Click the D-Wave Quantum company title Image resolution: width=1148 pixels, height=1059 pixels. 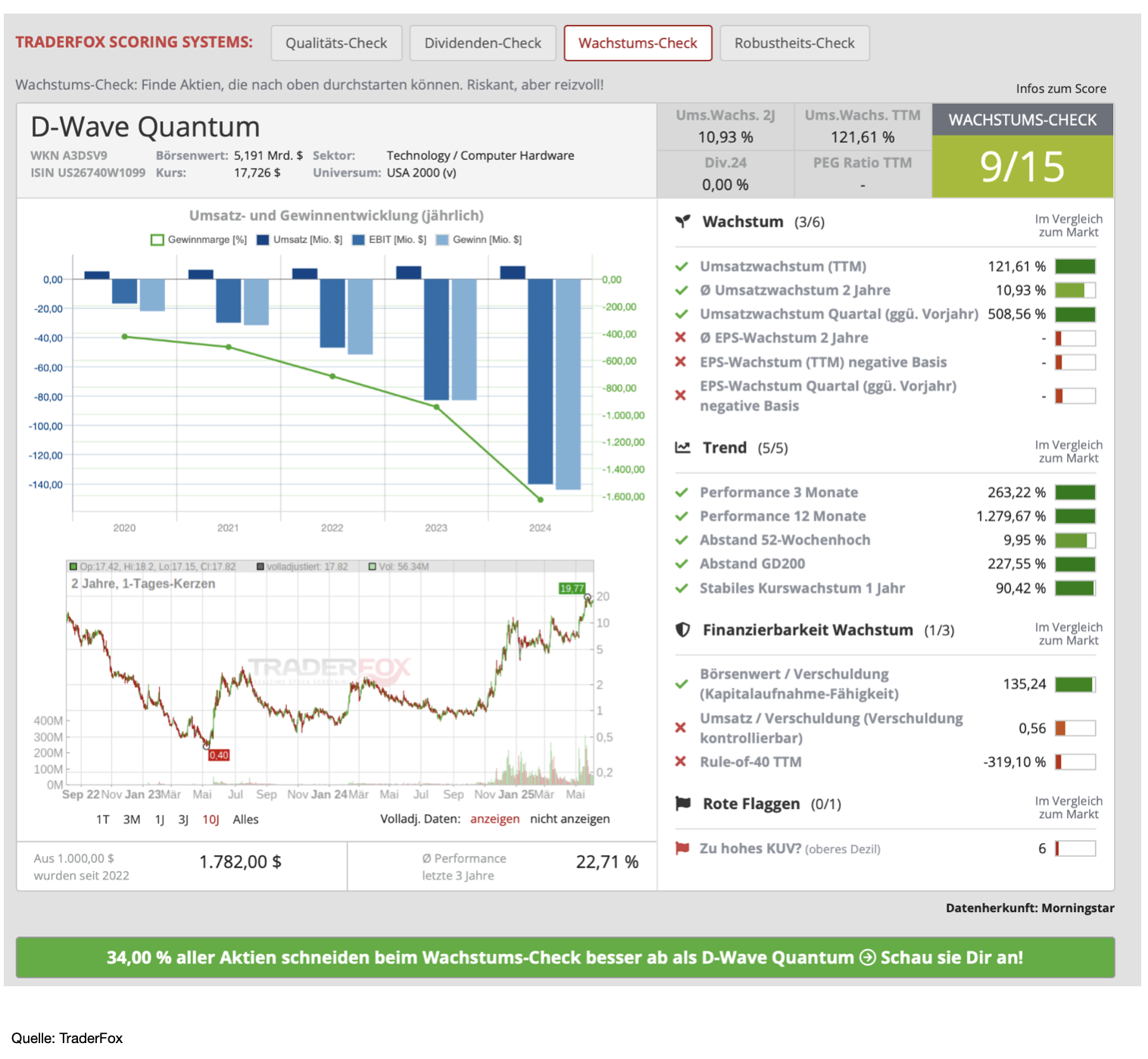[145, 127]
